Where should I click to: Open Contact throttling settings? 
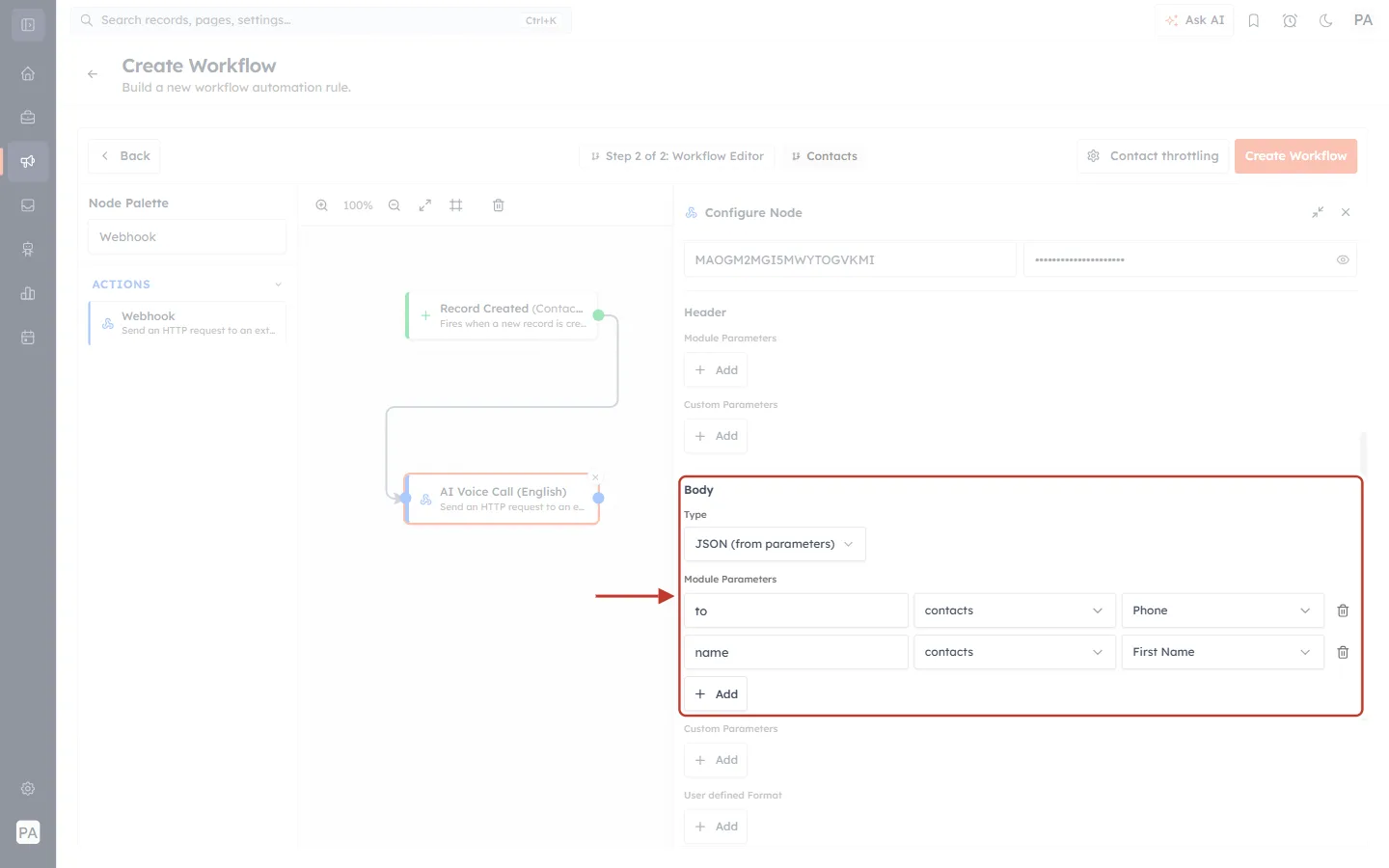point(1153,156)
